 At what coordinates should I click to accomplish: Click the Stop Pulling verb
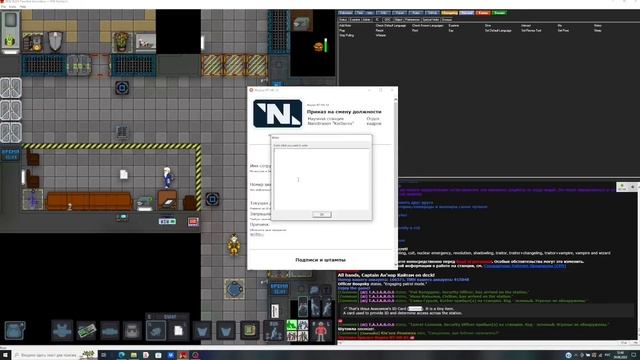[347, 35]
